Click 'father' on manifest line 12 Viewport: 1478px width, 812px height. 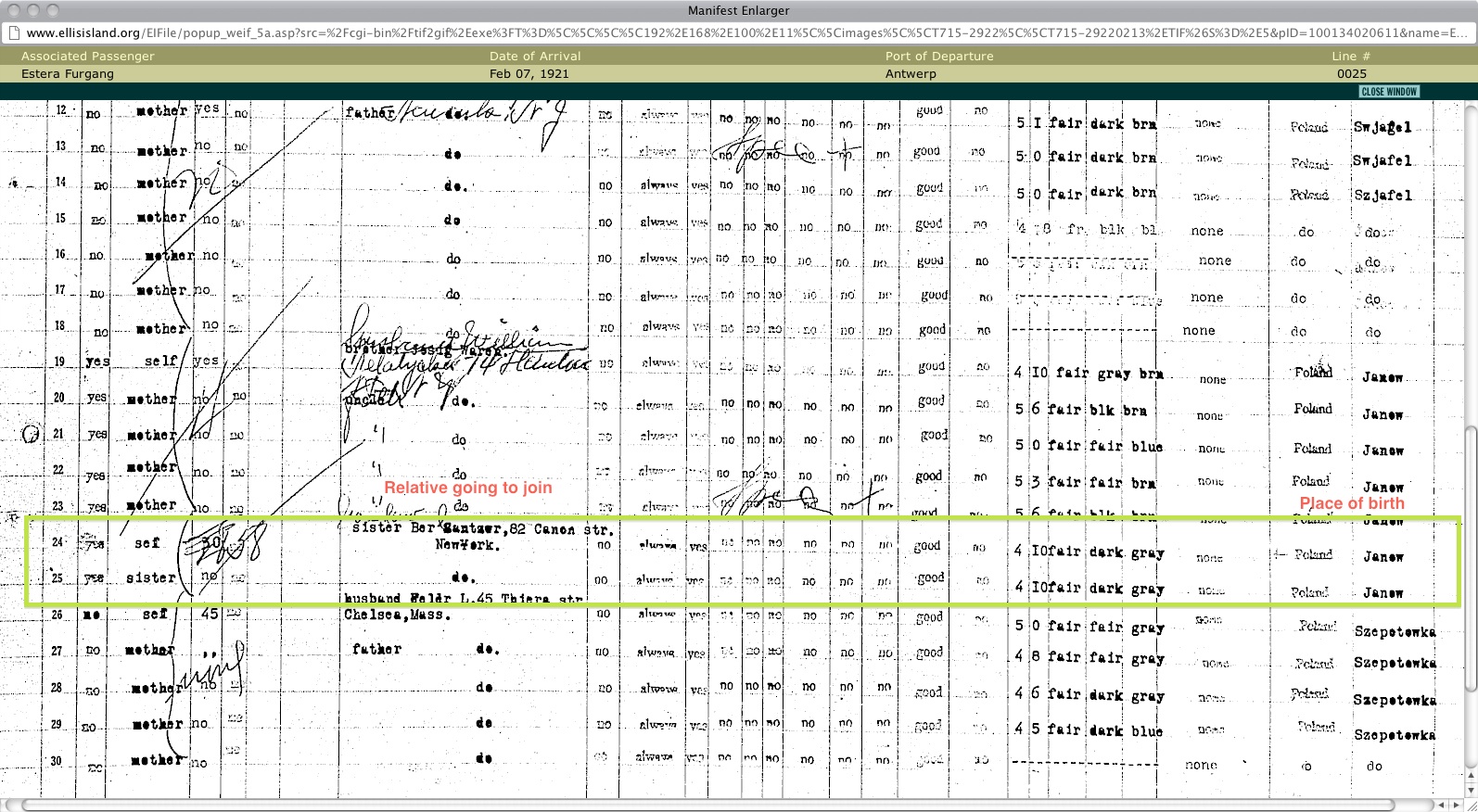click(370, 113)
